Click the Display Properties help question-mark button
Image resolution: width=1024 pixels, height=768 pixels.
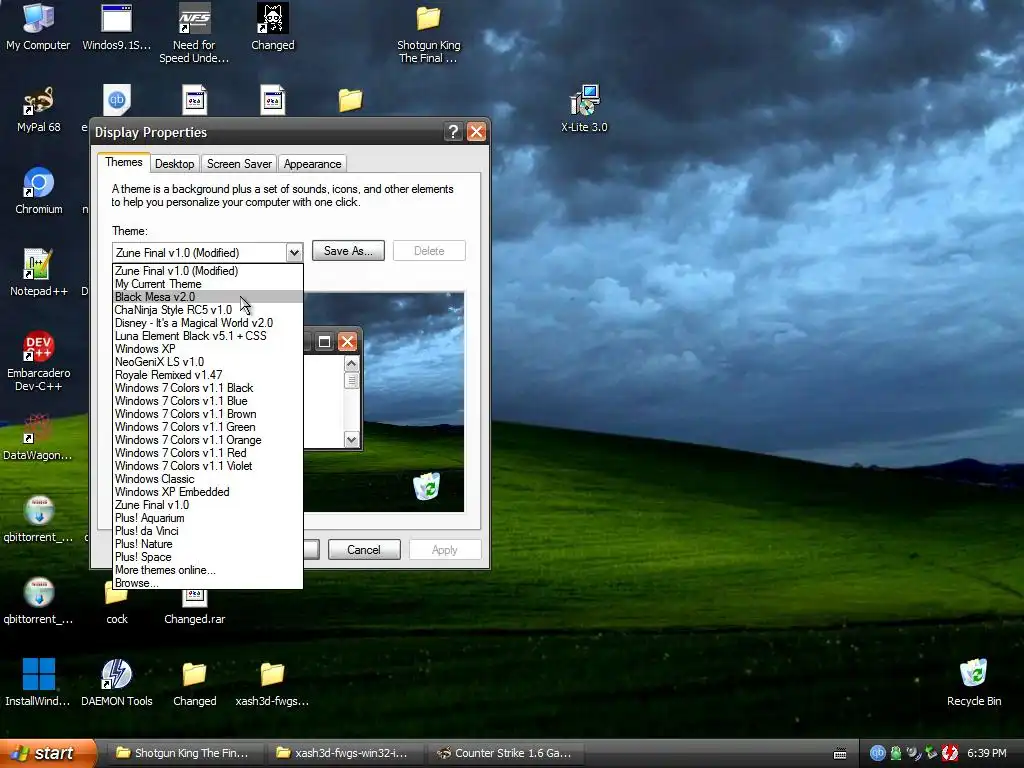pyautogui.click(x=453, y=132)
